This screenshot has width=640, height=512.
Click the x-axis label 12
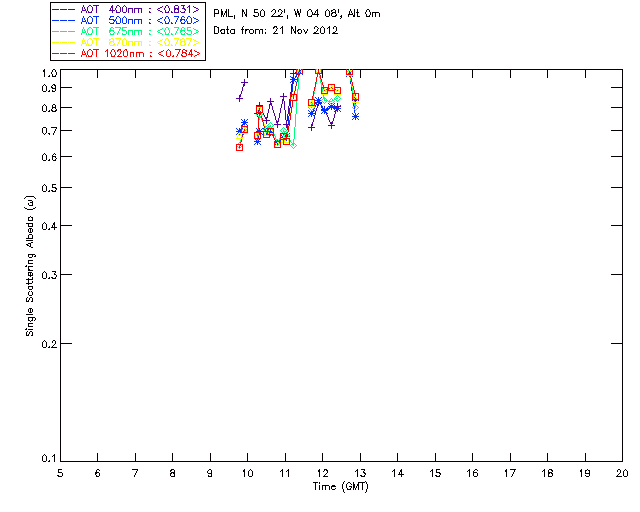point(322,473)
